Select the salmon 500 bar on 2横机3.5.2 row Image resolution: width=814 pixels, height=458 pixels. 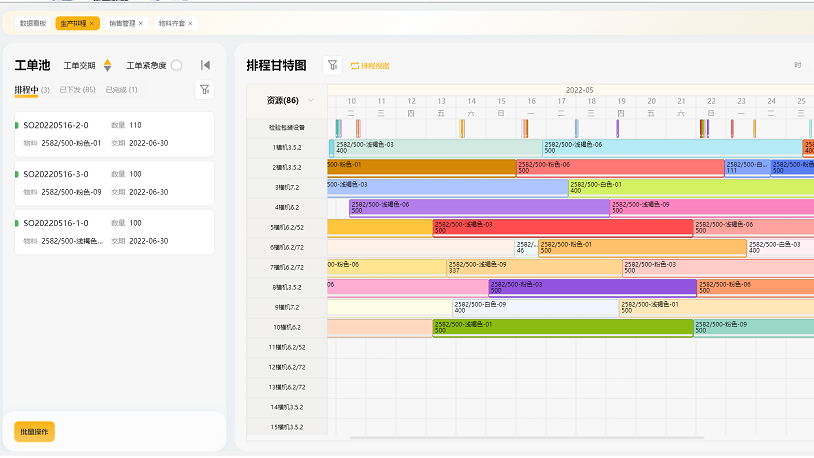620,168
